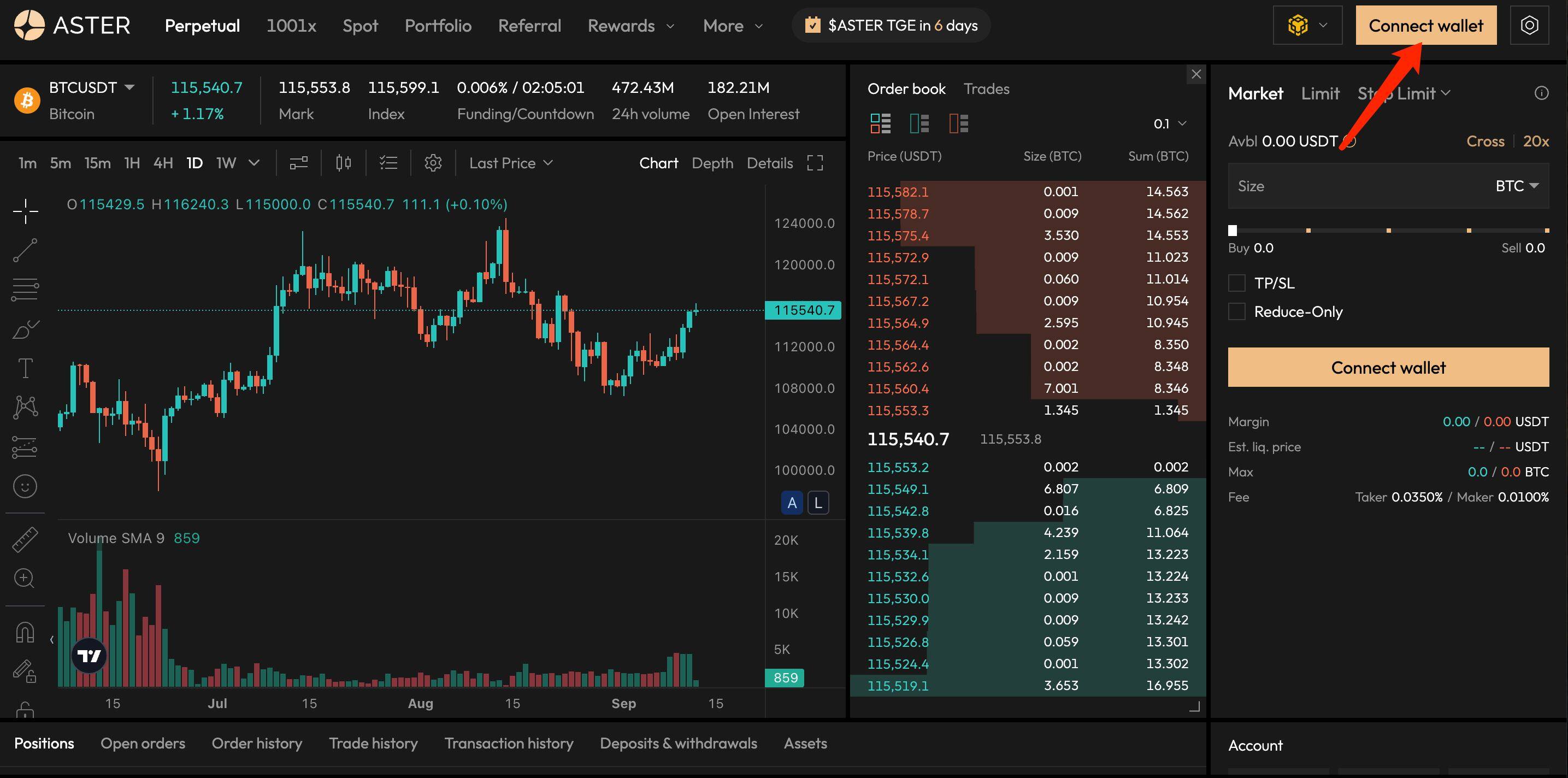Open the Open orders tab
Image resolution: width=1568 pixels, height=778 pixels.
tap(143, 743)
